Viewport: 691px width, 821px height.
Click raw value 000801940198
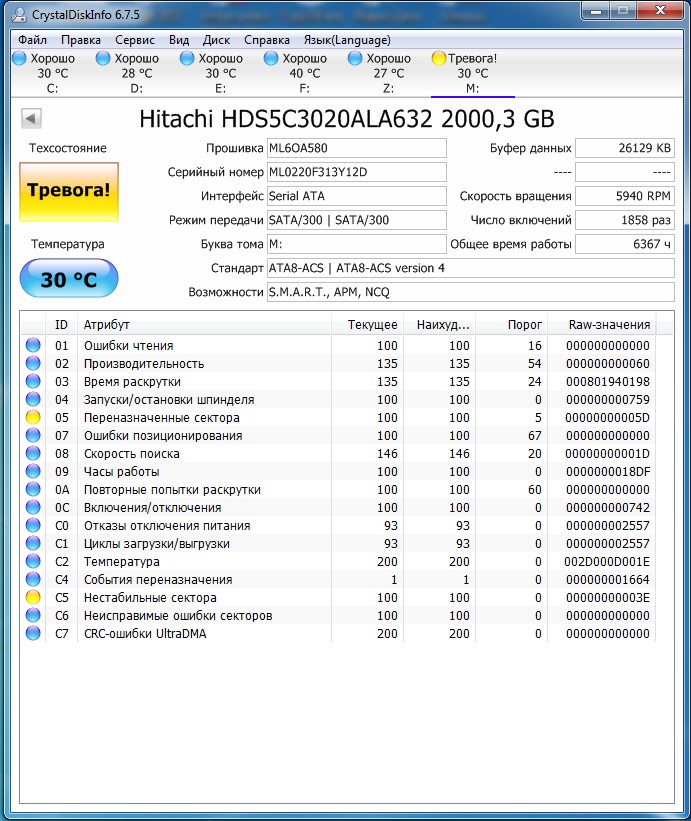click(608, 382)
